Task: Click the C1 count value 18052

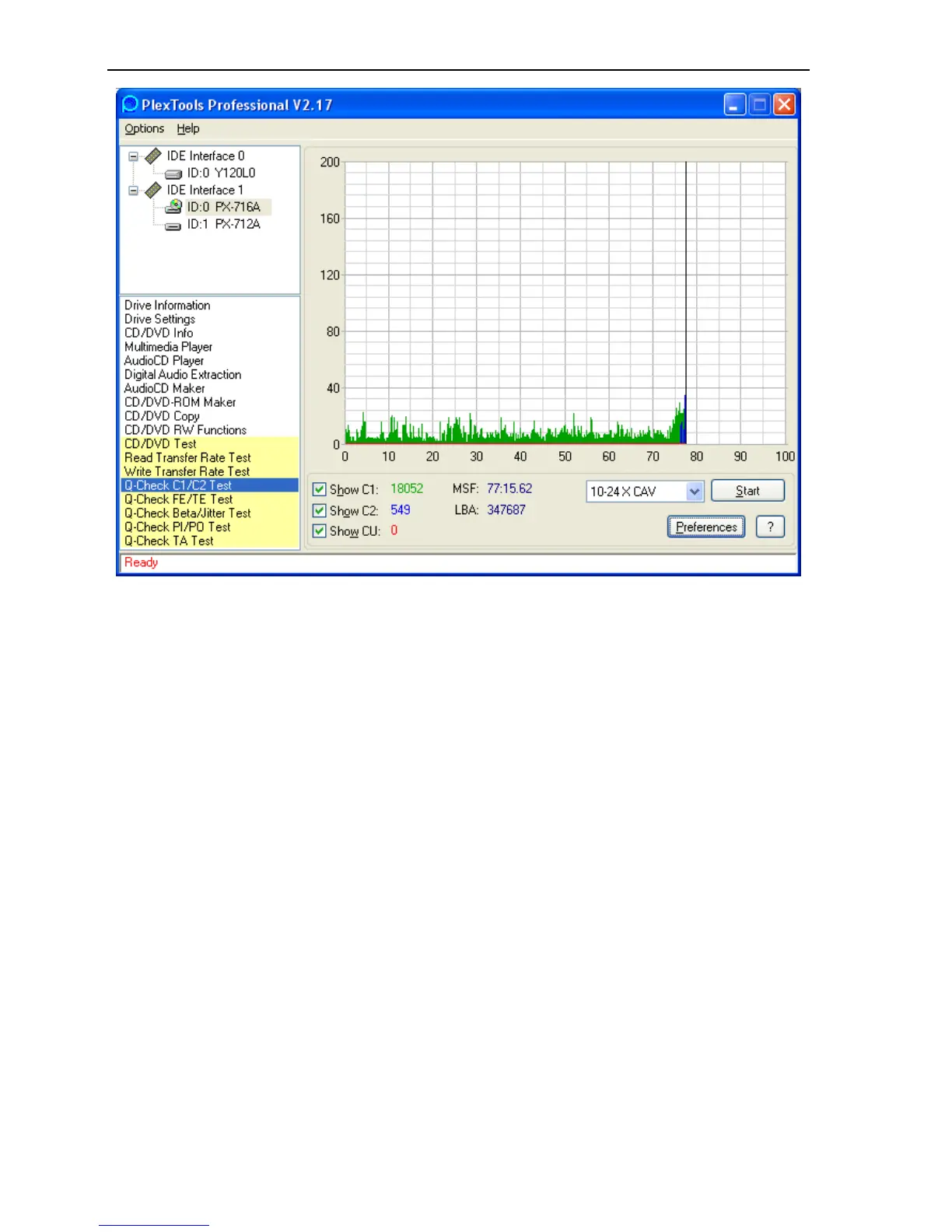Action: pyautogui.click(x=407, y=488)
